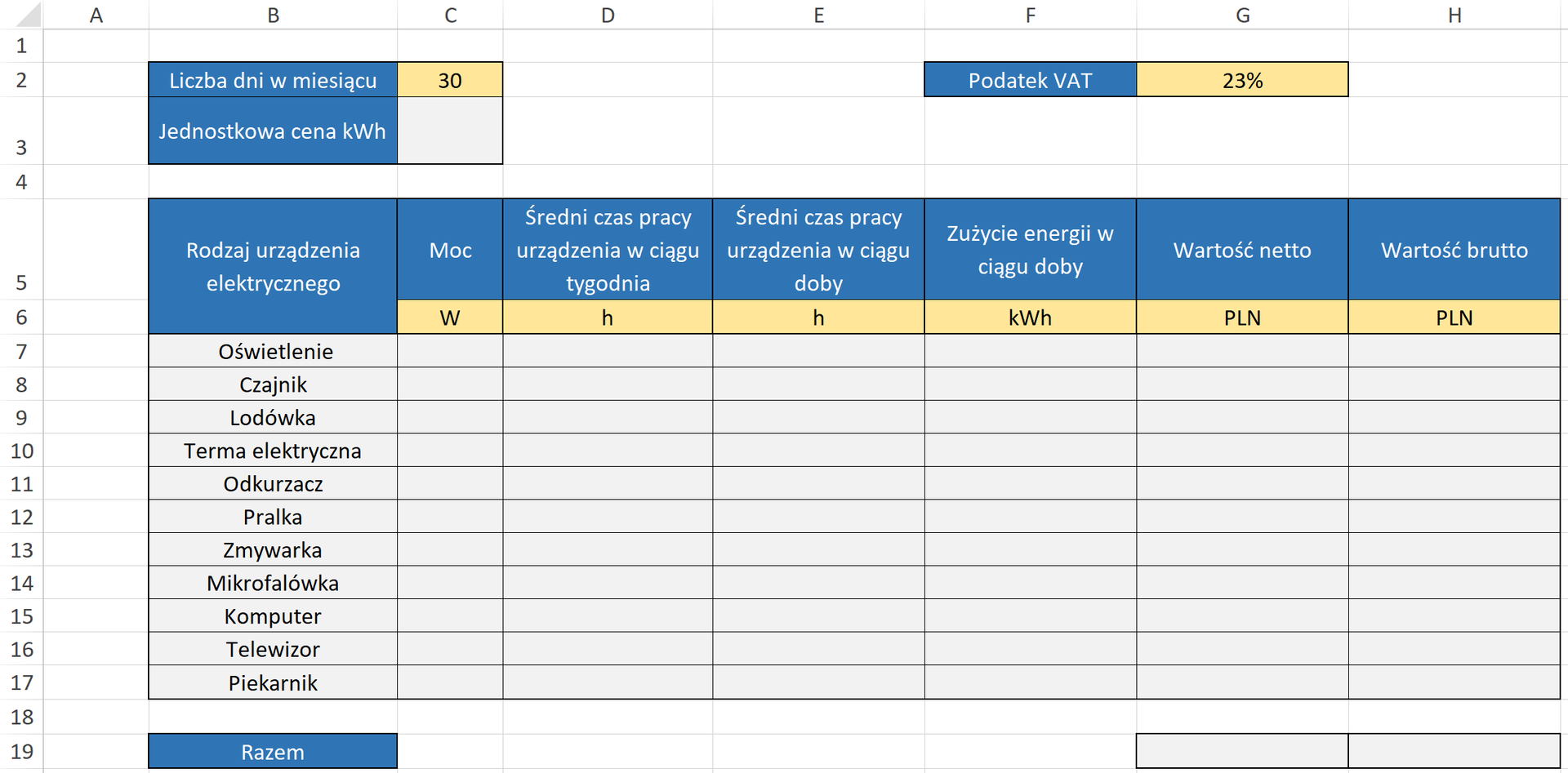
Task: Click the Liczba dni w miesiącu cell
Action: [273, 80]
